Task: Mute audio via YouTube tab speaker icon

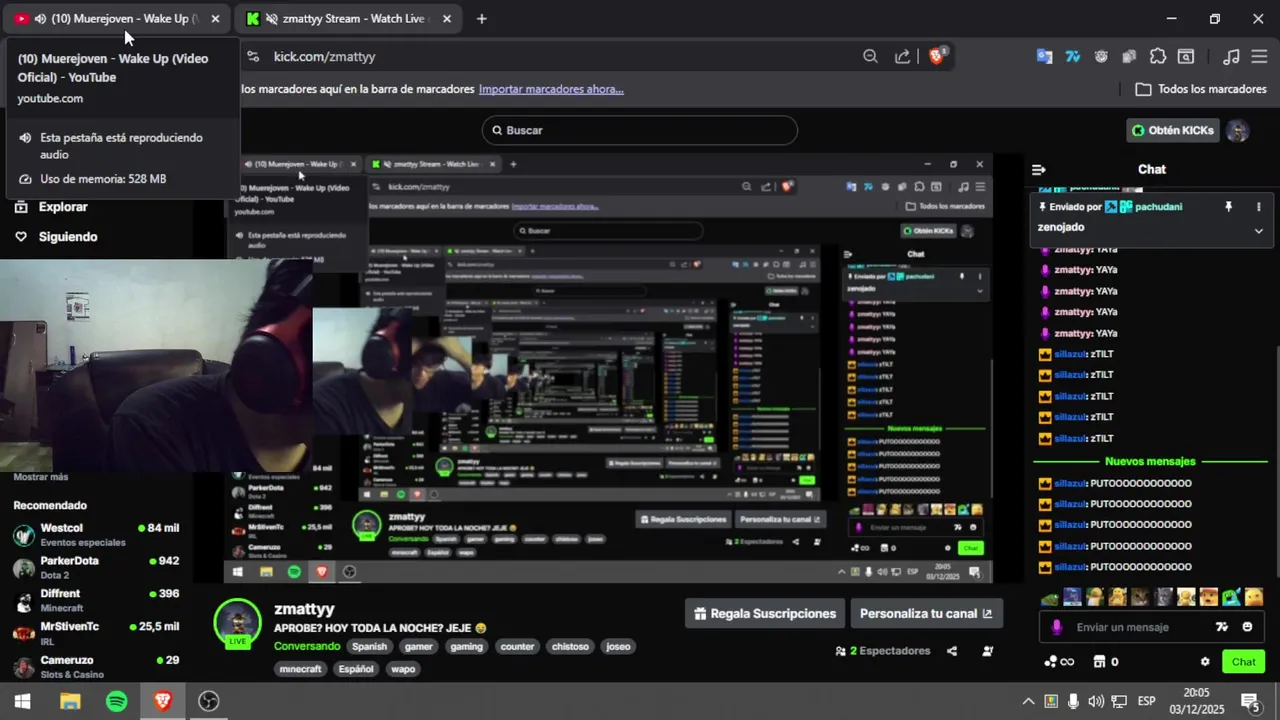Action: pos(40,19)
